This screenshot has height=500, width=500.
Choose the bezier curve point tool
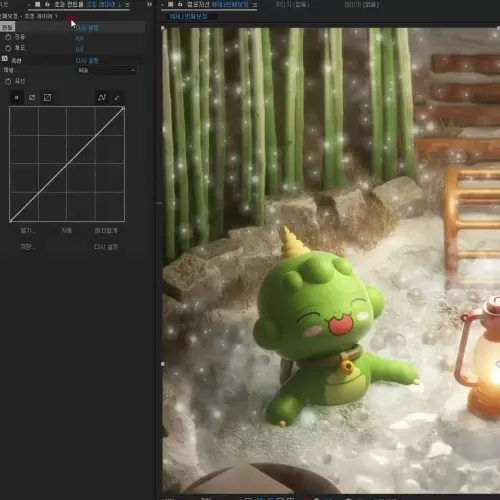pos(102,97)
